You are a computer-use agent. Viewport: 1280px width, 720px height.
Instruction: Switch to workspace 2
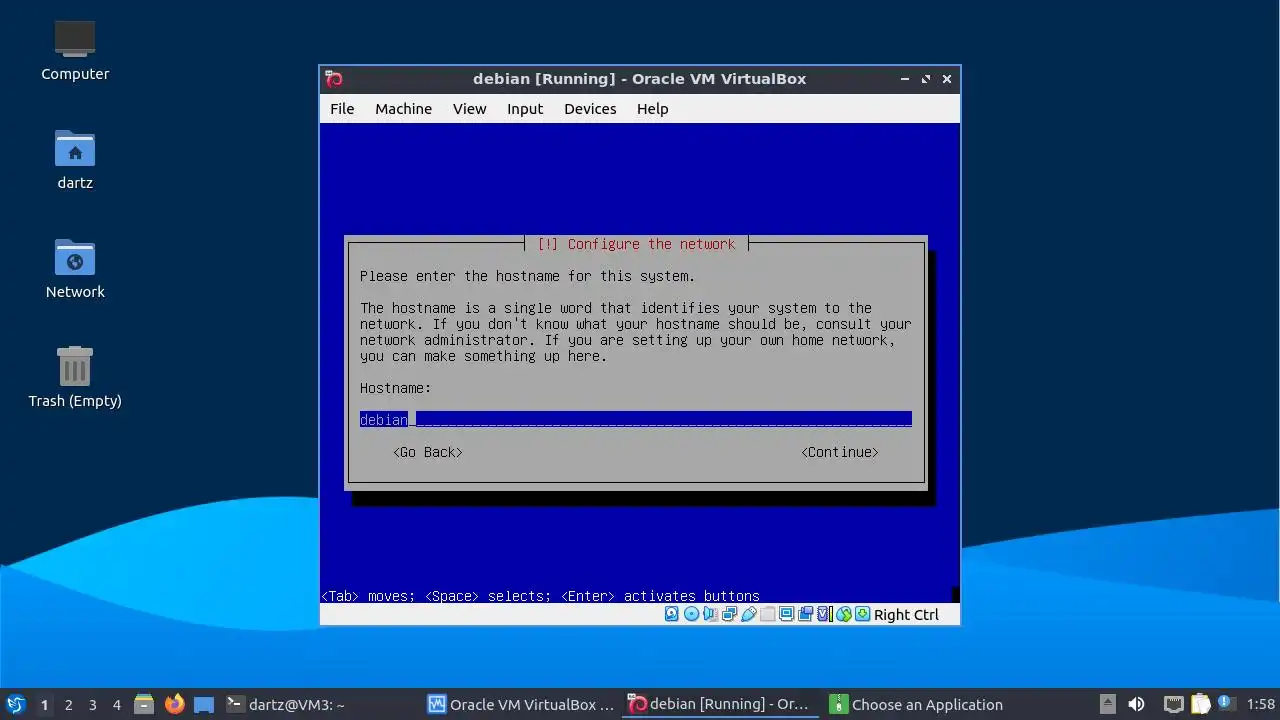(68, 704)
